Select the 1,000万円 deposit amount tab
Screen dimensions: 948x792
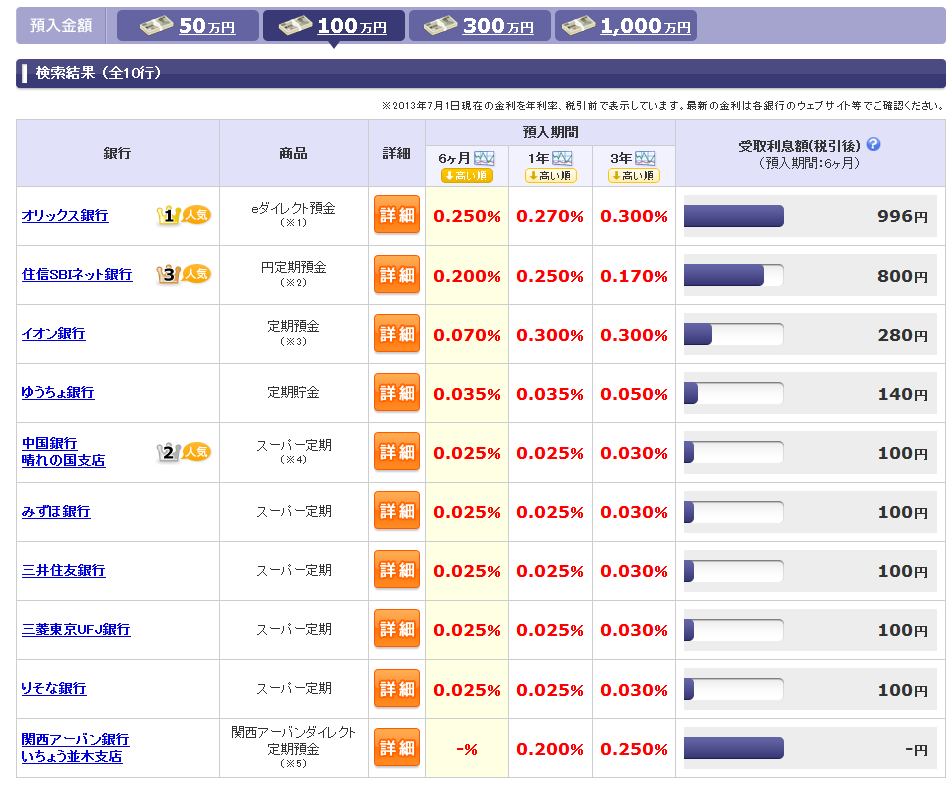coord(626,25)
